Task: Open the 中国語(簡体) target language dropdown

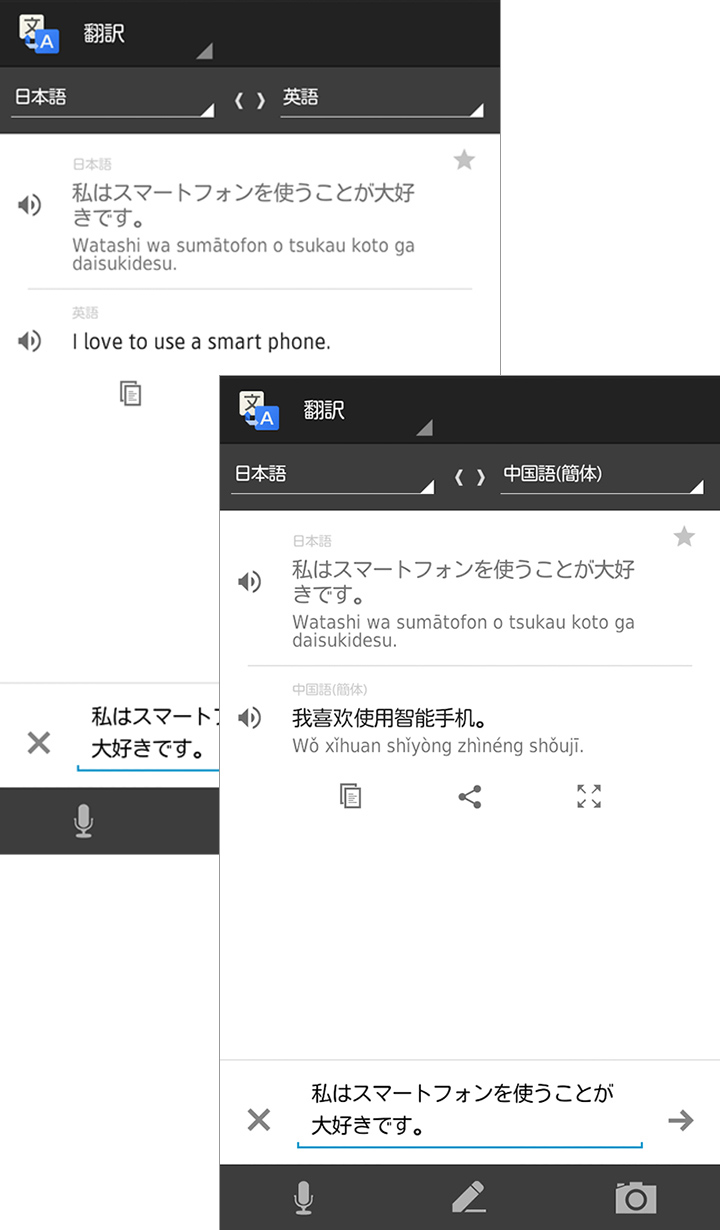Action: pos(602,475)
